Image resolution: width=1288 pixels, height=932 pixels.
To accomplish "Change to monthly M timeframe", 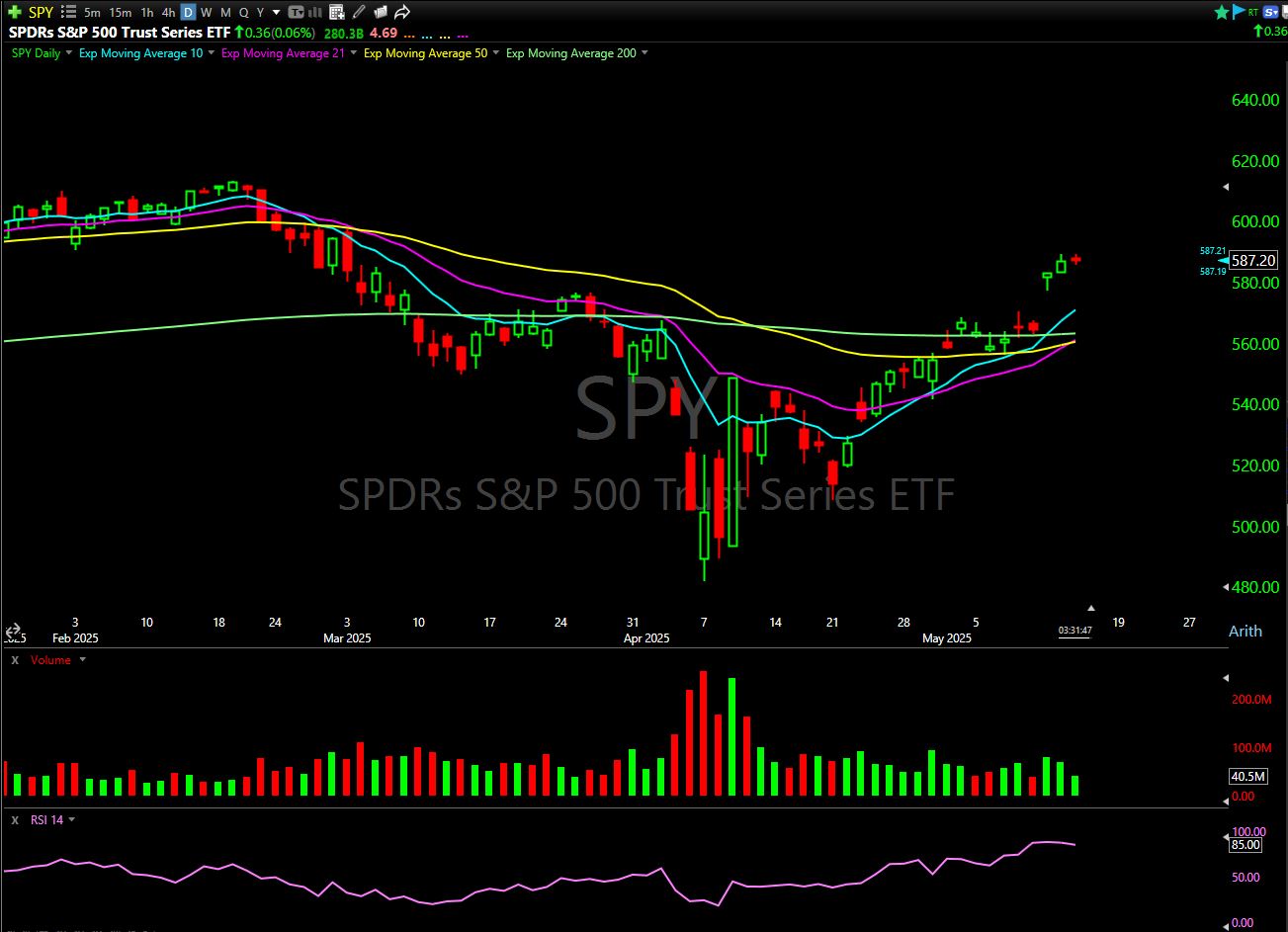I will [225, 12].
